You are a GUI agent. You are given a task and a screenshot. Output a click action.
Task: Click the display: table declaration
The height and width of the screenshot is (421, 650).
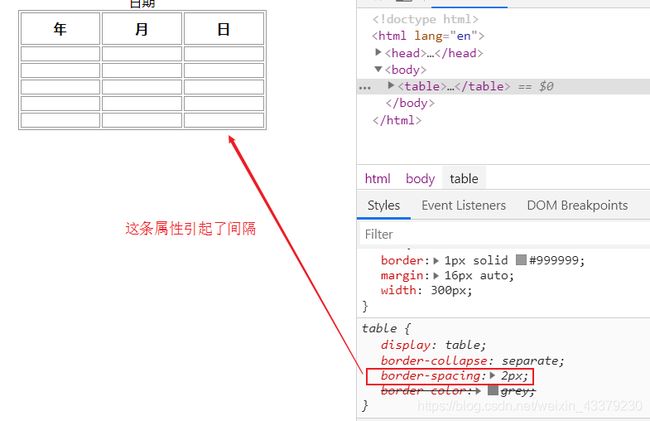pyautogui.click(x=433, y=345)
